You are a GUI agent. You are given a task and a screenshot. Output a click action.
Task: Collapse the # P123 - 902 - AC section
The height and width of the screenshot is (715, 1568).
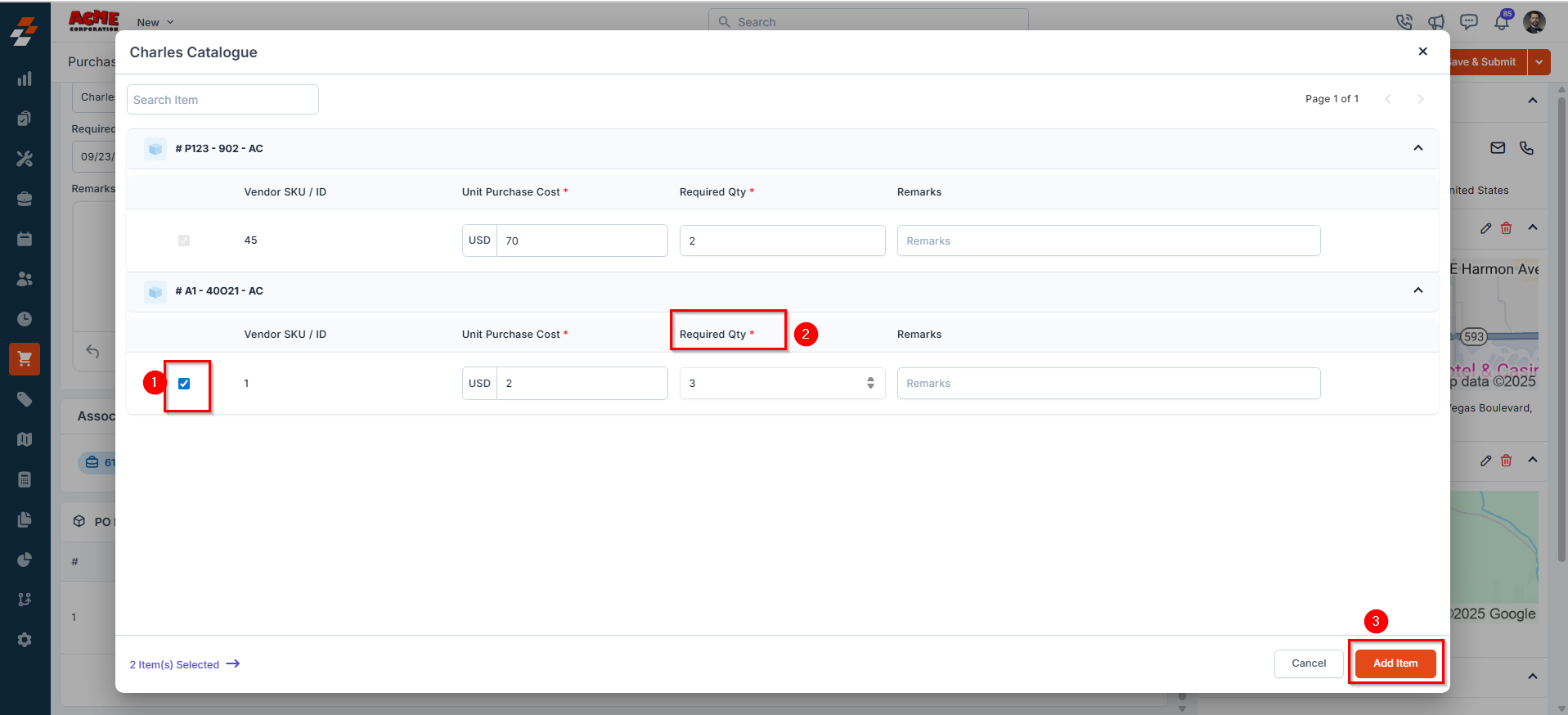click(x=1418, y=148)
